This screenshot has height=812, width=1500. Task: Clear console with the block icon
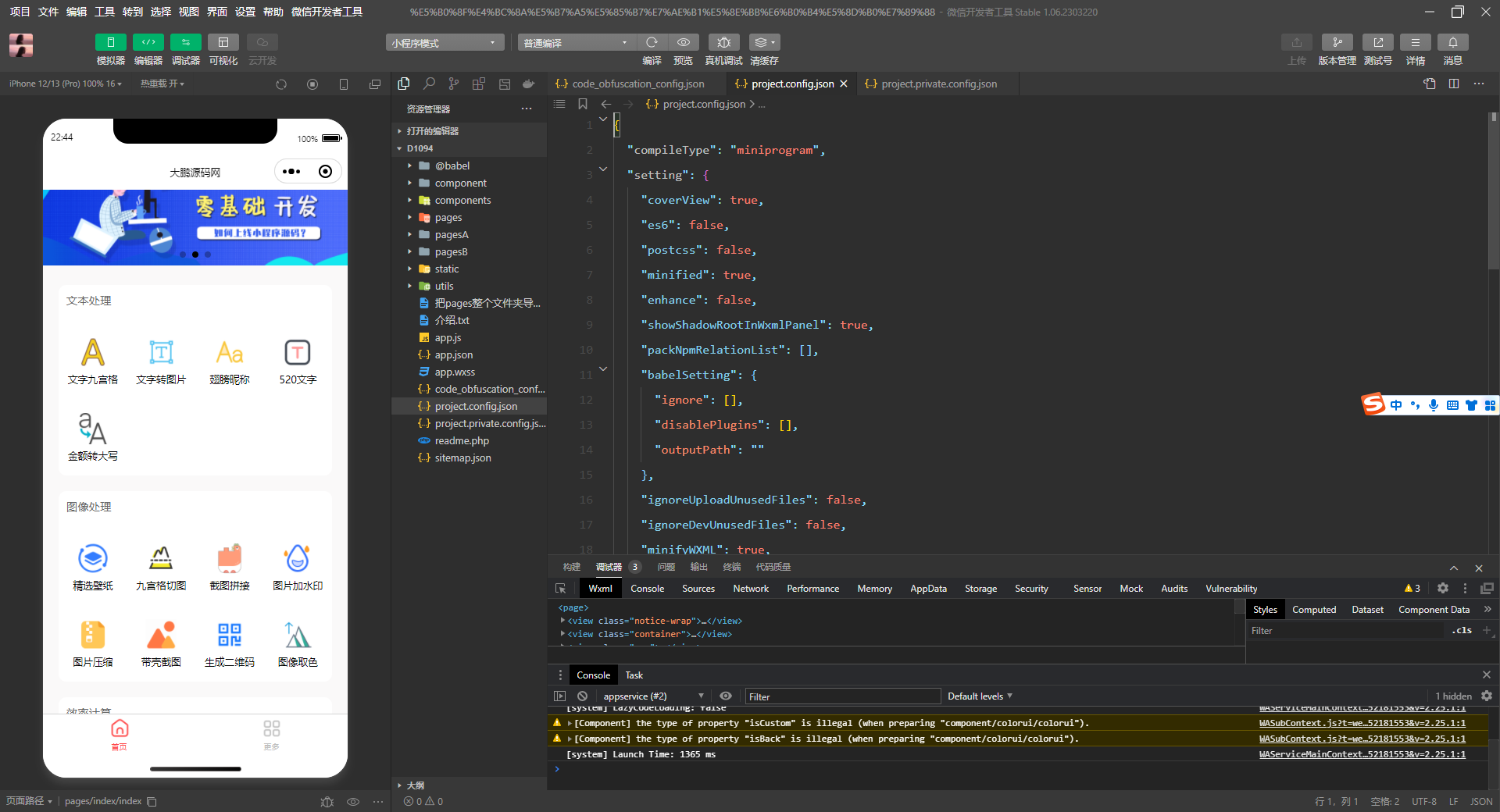pyautogui.click(x=582, y=696)
